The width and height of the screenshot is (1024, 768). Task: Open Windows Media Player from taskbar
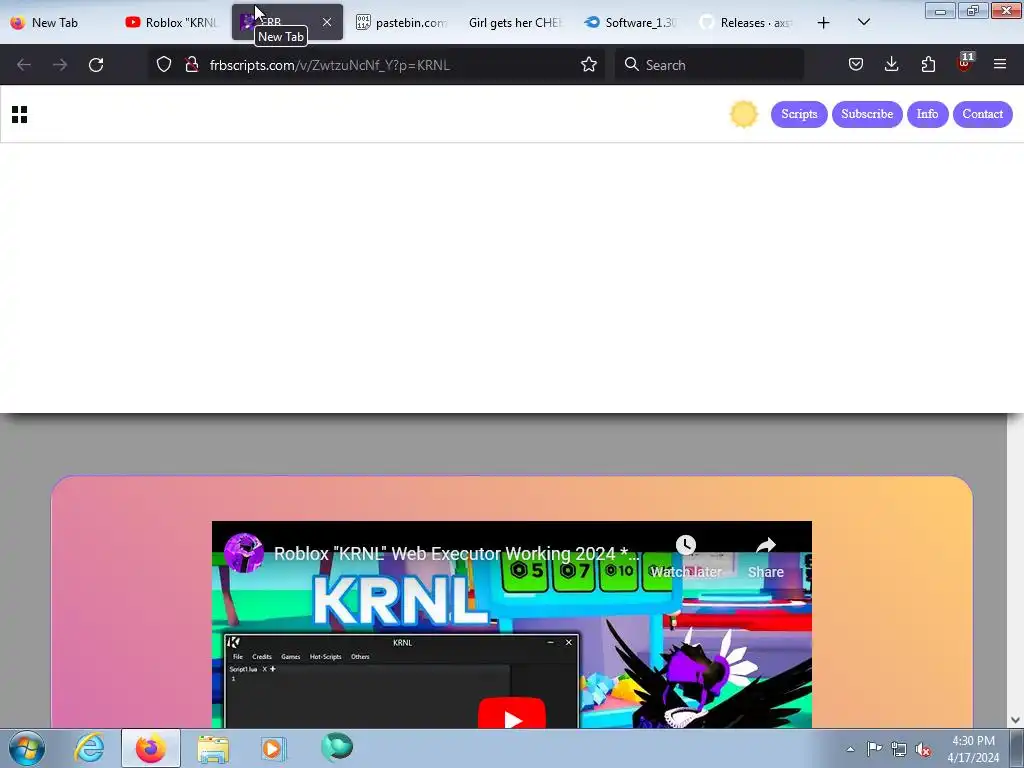pyautogui.click(x=273, y=748)
